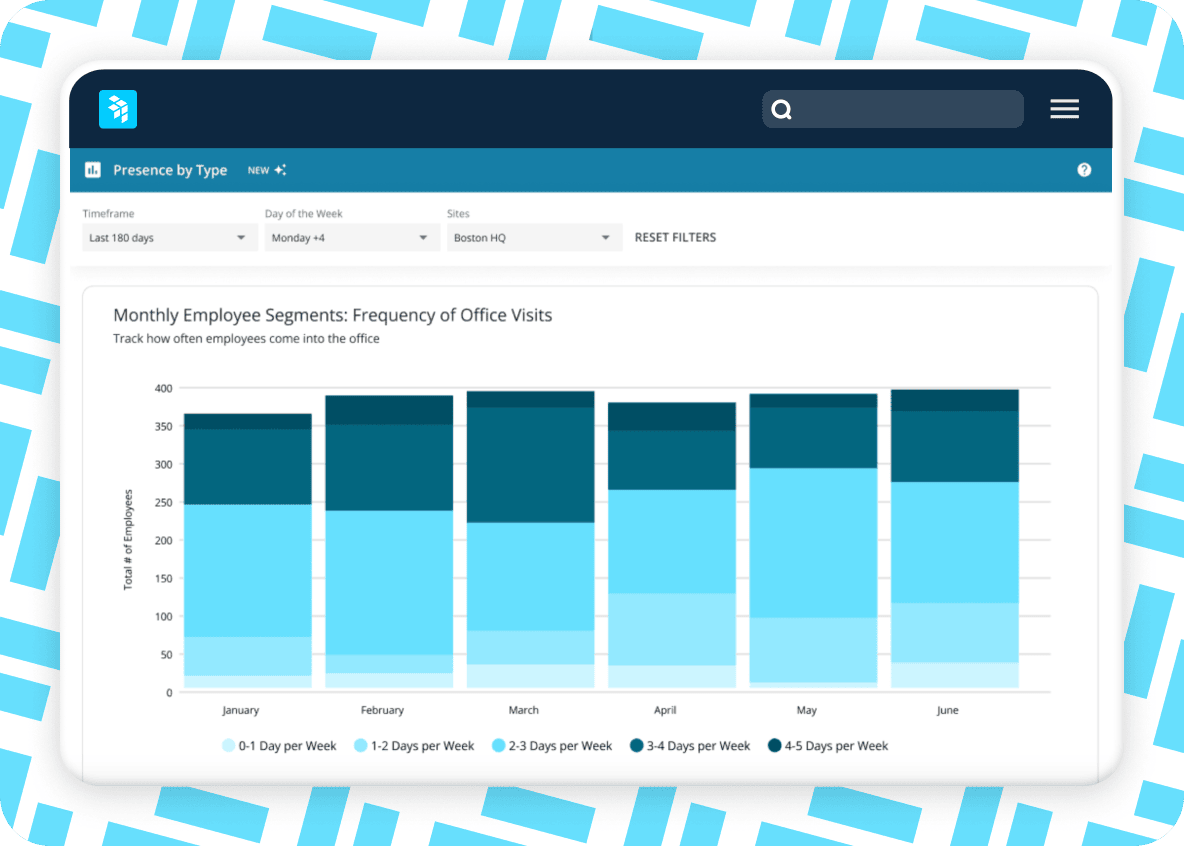1184x846 pixels.
Task: Click RESET FILTERS
Action: click(x=675, y=237)
